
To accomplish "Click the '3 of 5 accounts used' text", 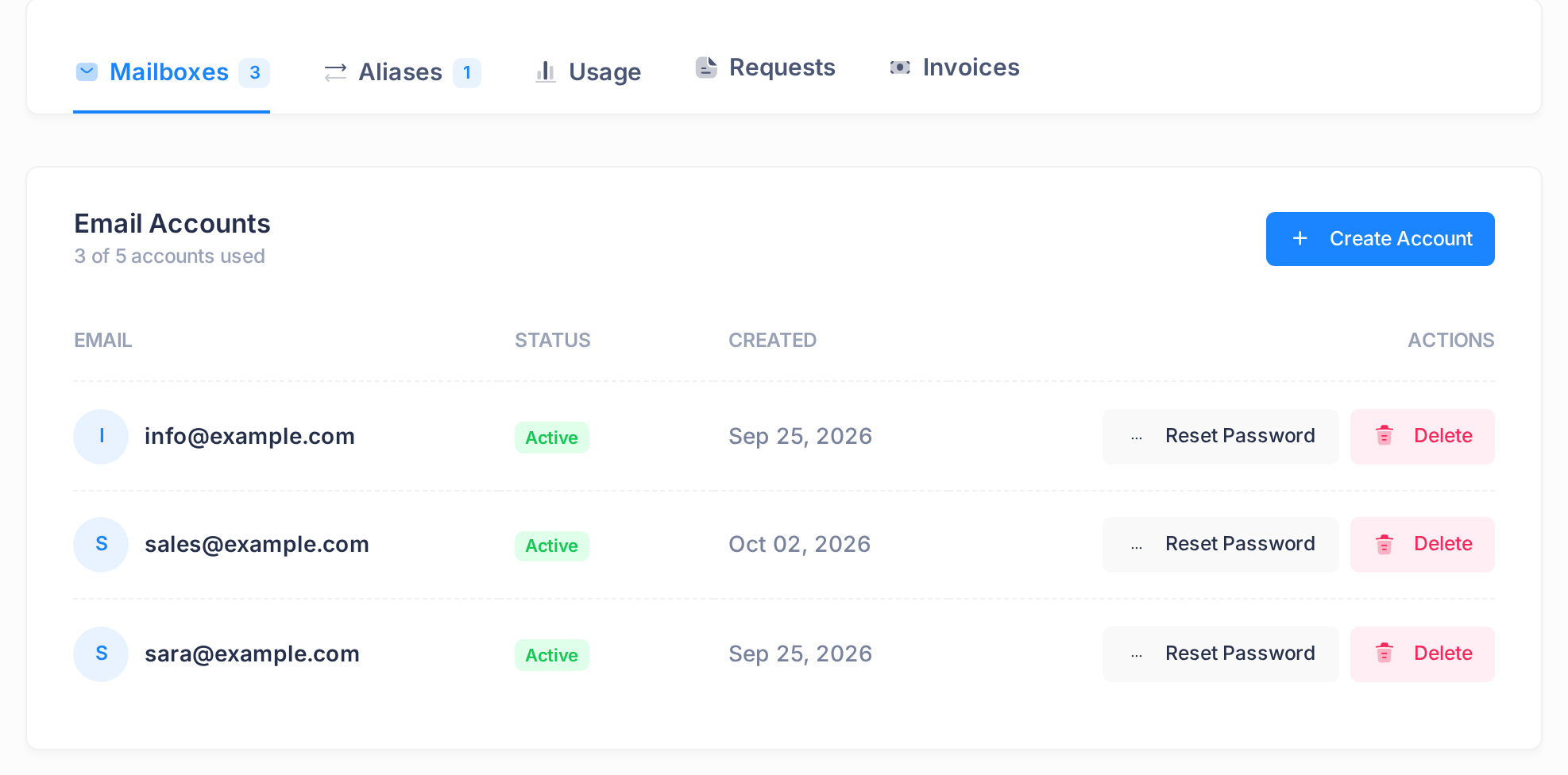I will (169, 256).
